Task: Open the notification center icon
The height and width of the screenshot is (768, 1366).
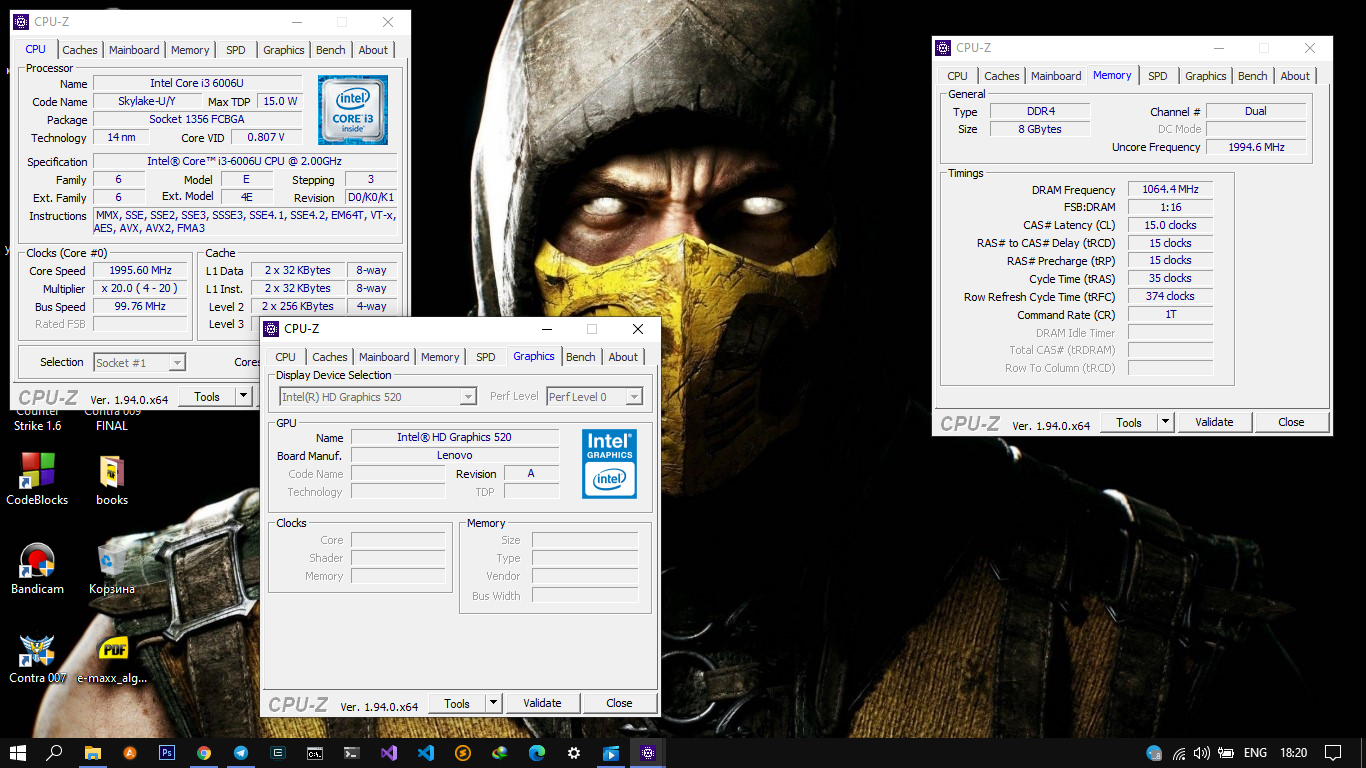Action: coord(1332,753)
